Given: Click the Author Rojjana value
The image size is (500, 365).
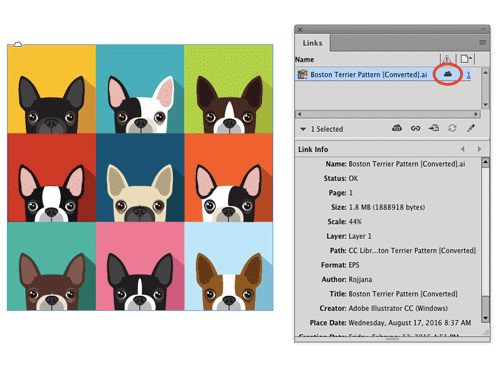Looking at the screenshot, I should [x=360, y=279].
